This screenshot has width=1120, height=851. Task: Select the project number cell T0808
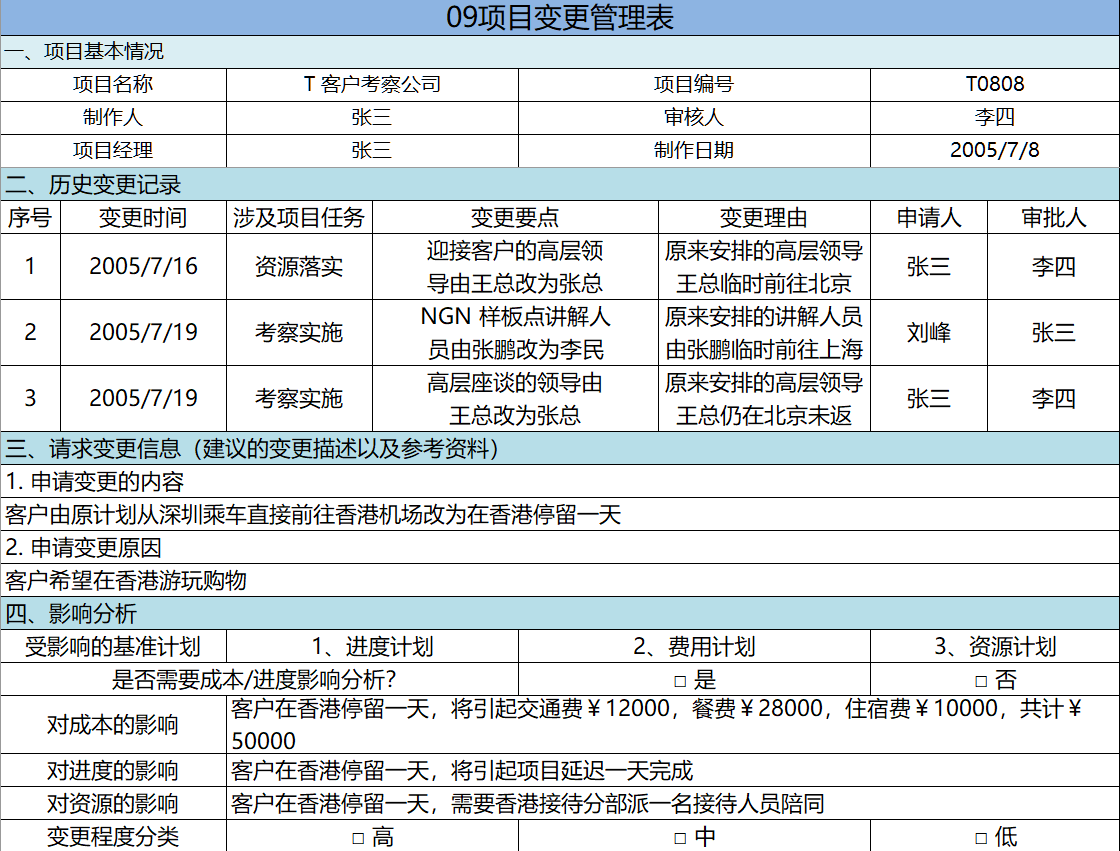997,85
